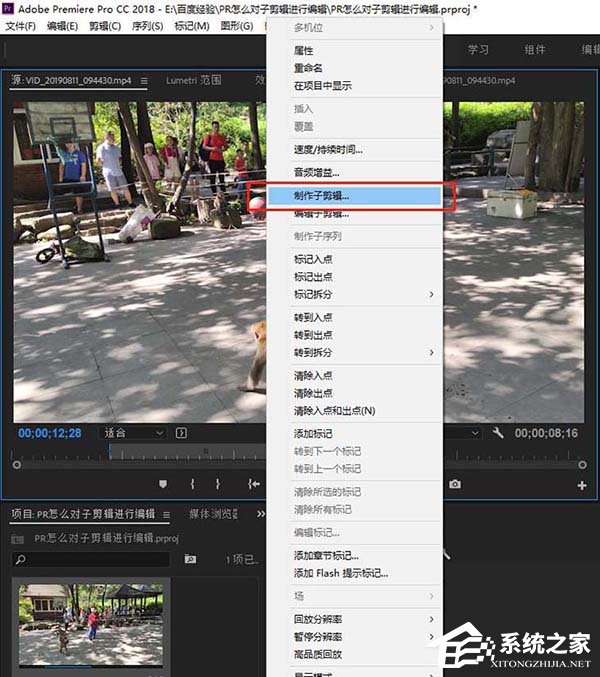The width and height of the screenshot is (600, 677).
Task: Open the wrench settings icon
Action: click(498, 433)
